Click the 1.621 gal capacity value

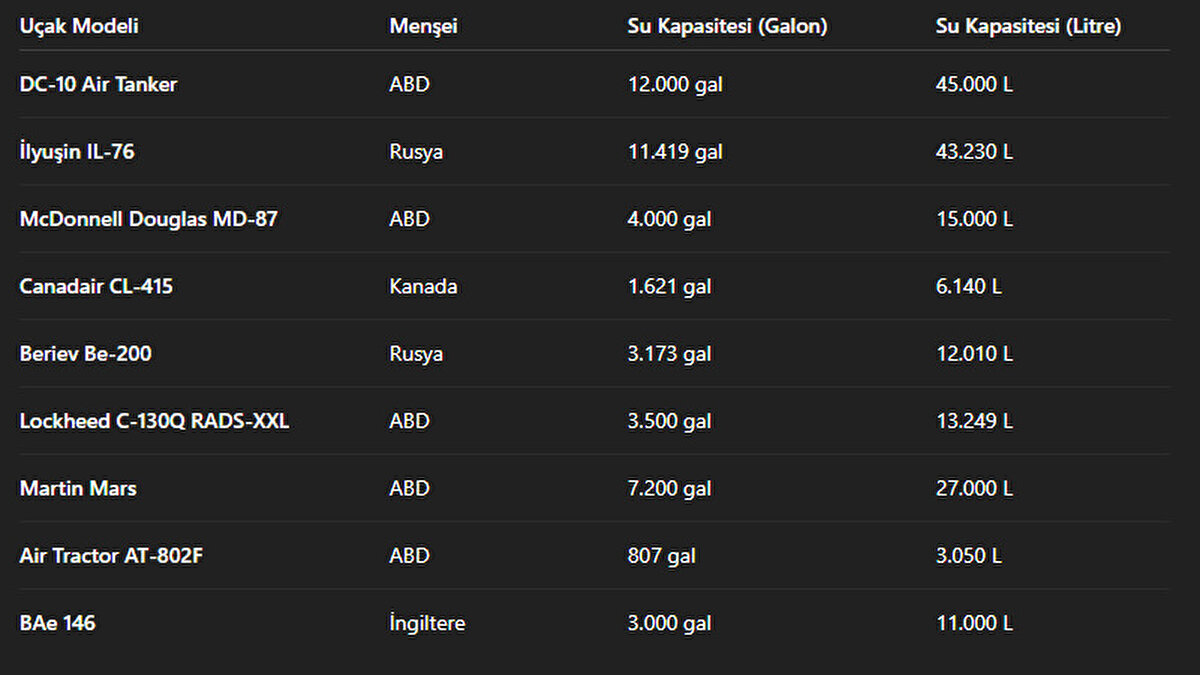(x=669, y=287)
